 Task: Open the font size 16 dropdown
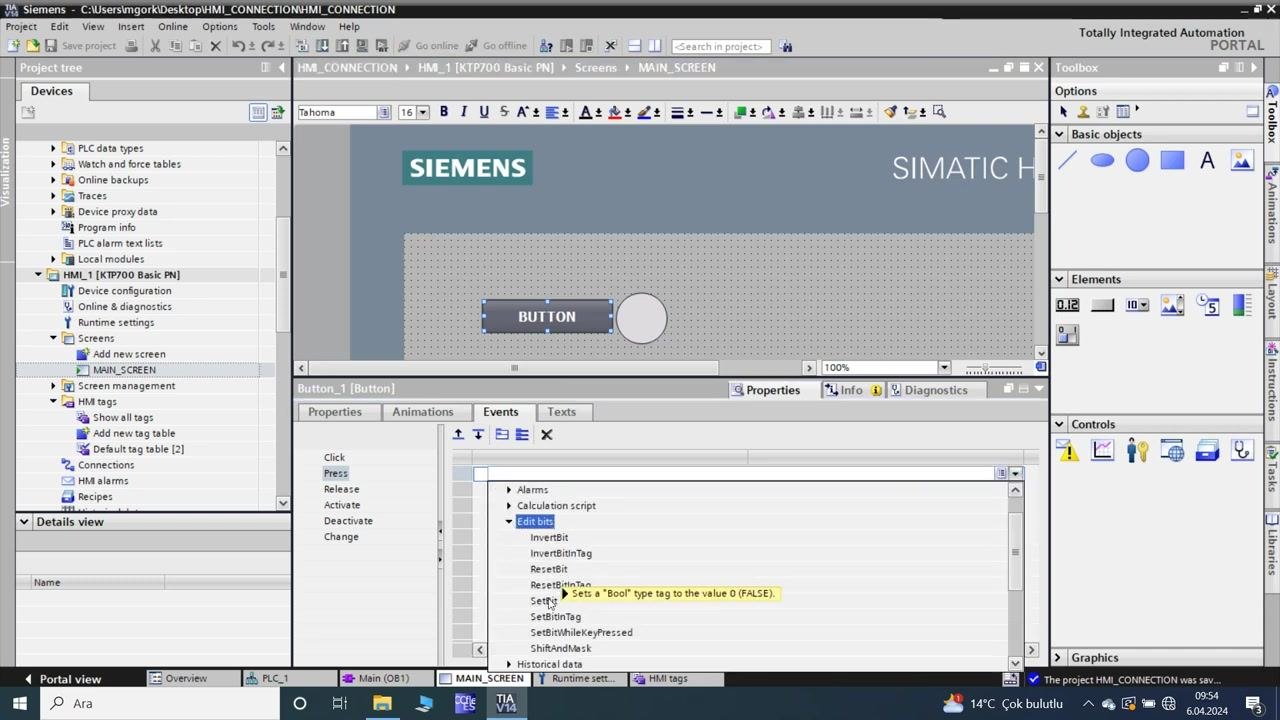(422, 112)
